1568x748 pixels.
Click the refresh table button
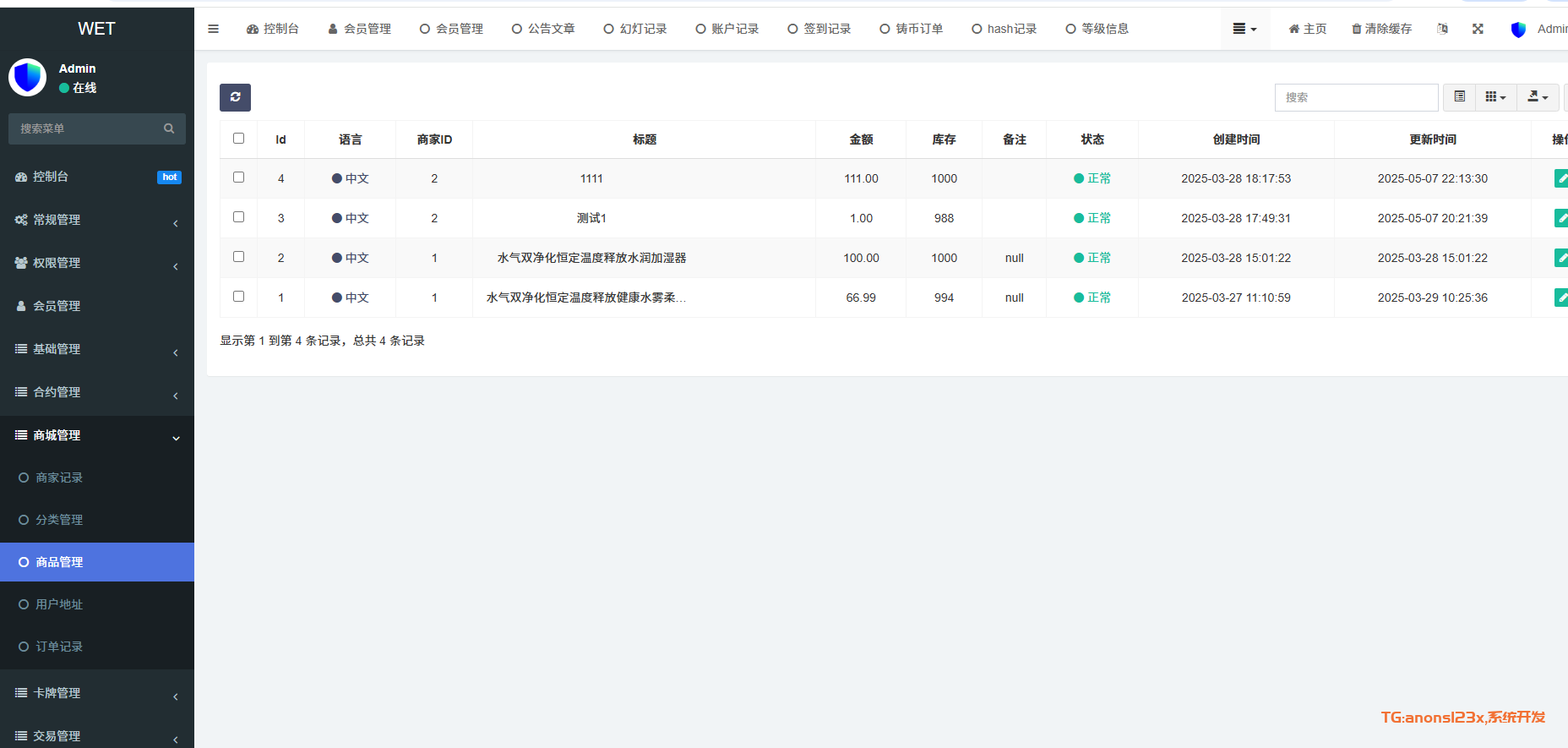point(235,97)
